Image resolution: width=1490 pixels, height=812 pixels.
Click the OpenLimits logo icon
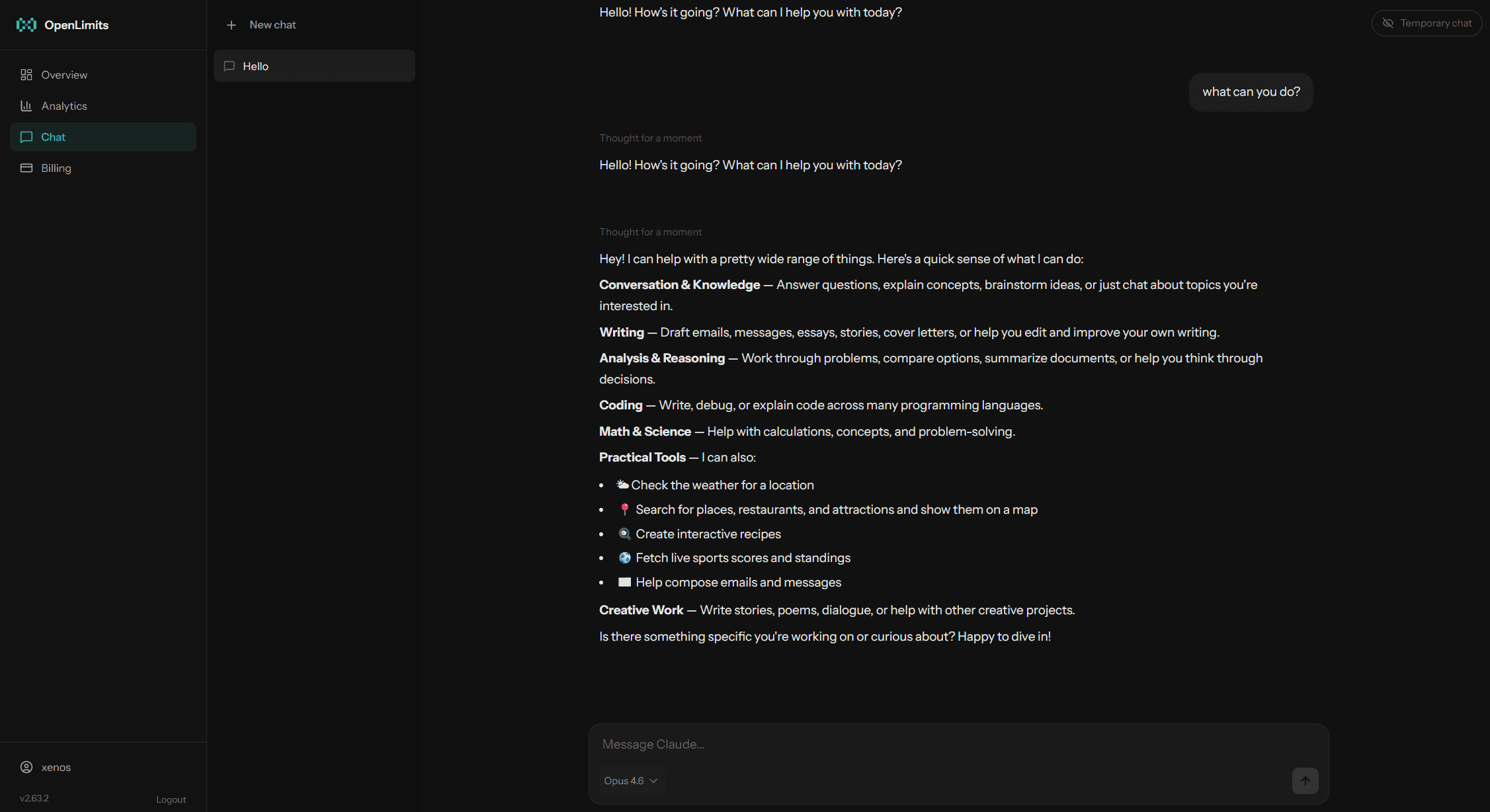[26, 24]
